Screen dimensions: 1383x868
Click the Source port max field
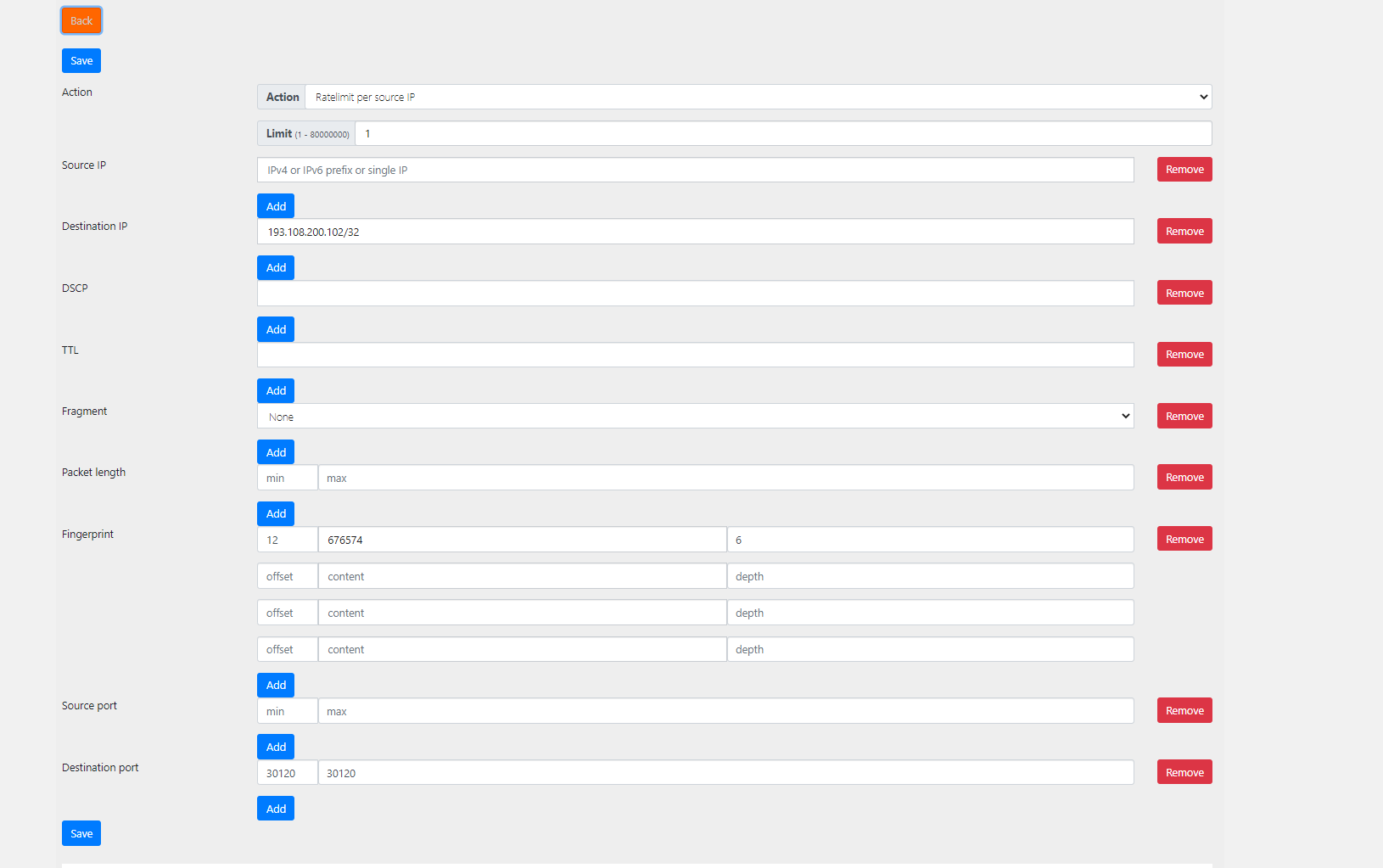tap(725, 711)
